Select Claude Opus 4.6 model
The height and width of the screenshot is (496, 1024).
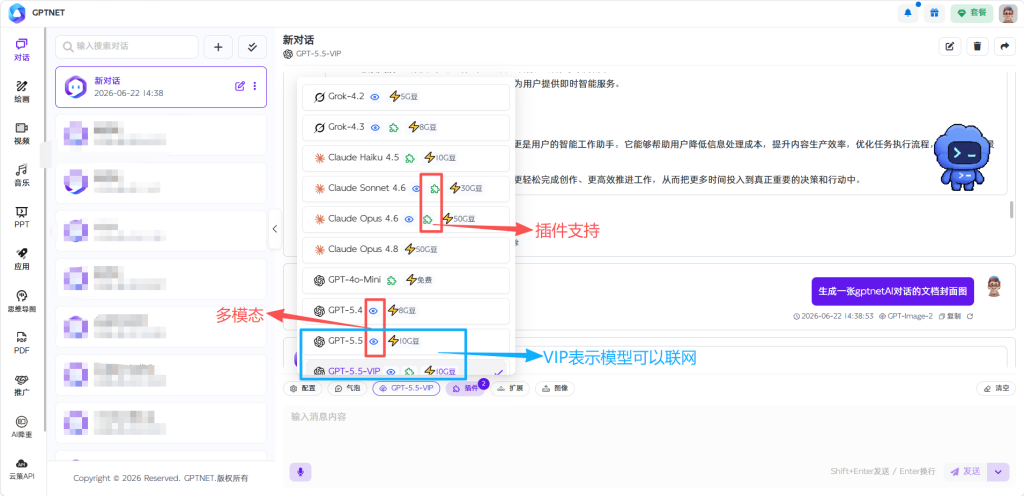coord(406,219)
